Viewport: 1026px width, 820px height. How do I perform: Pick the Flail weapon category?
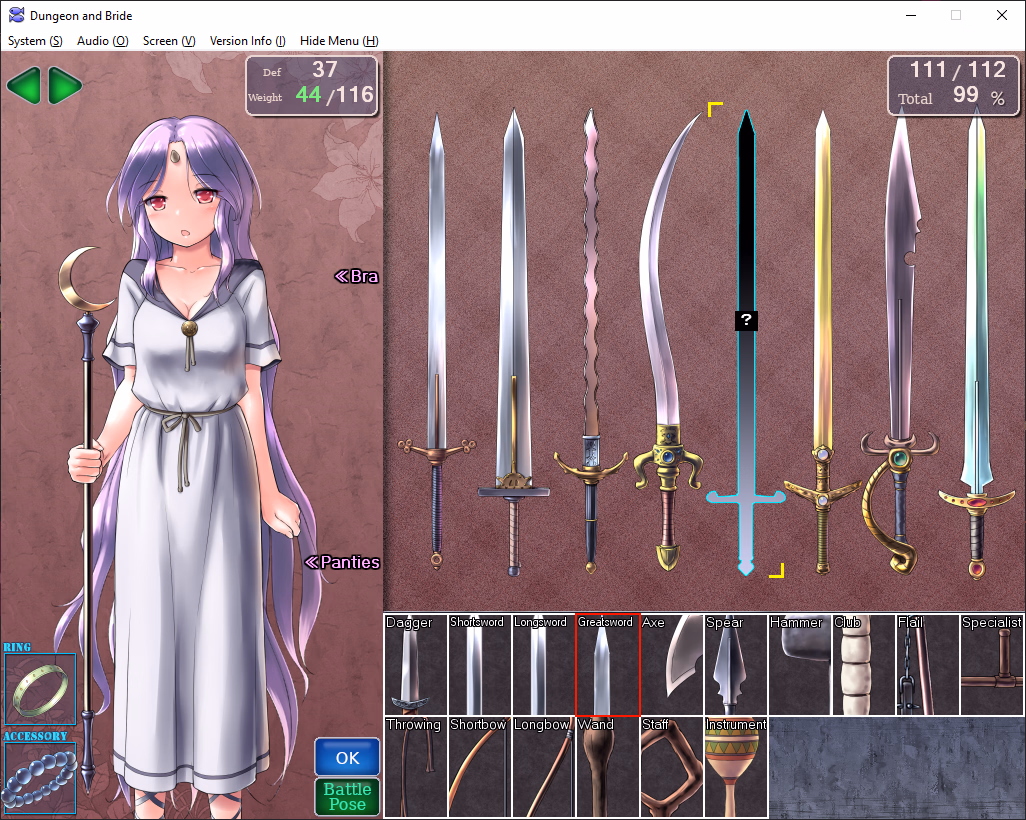tap(927, 665)
